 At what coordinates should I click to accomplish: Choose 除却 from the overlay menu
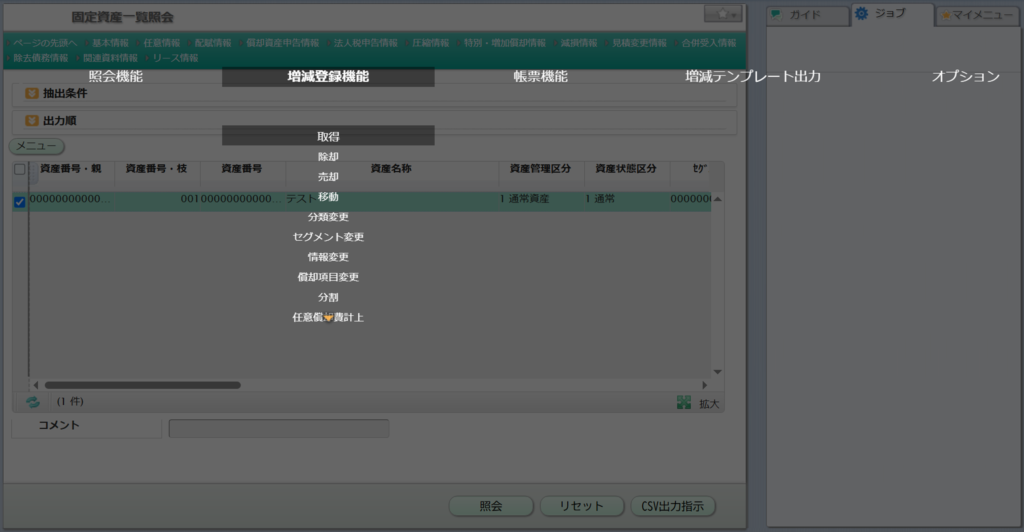point(328,157)
